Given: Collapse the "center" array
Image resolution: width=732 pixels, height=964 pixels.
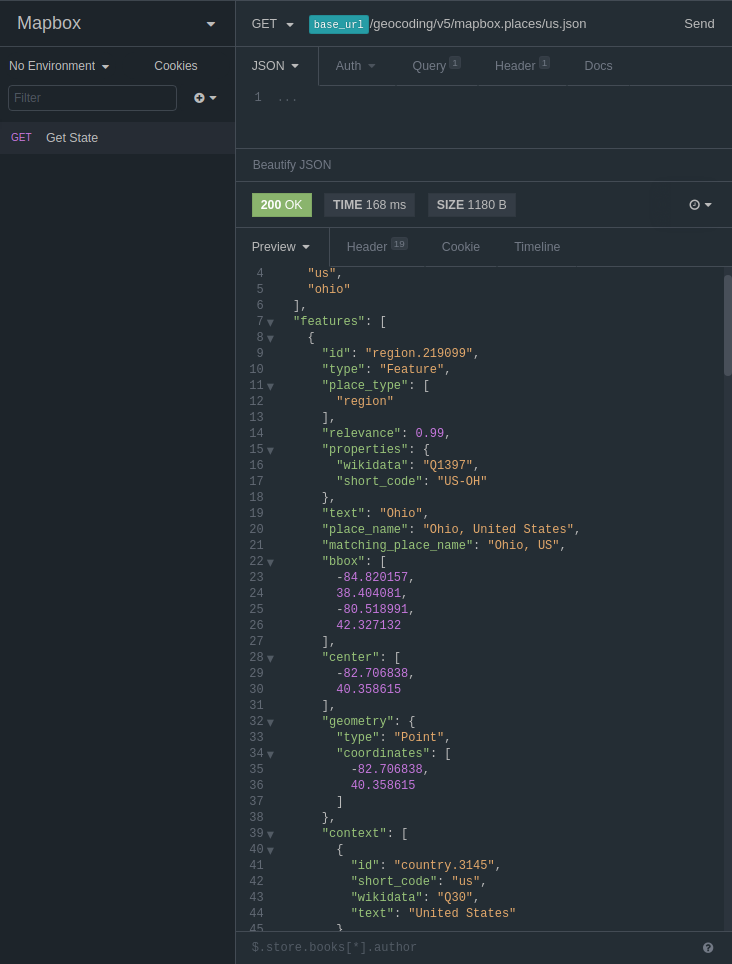Looking at the screenshot, I should (270, 658).
